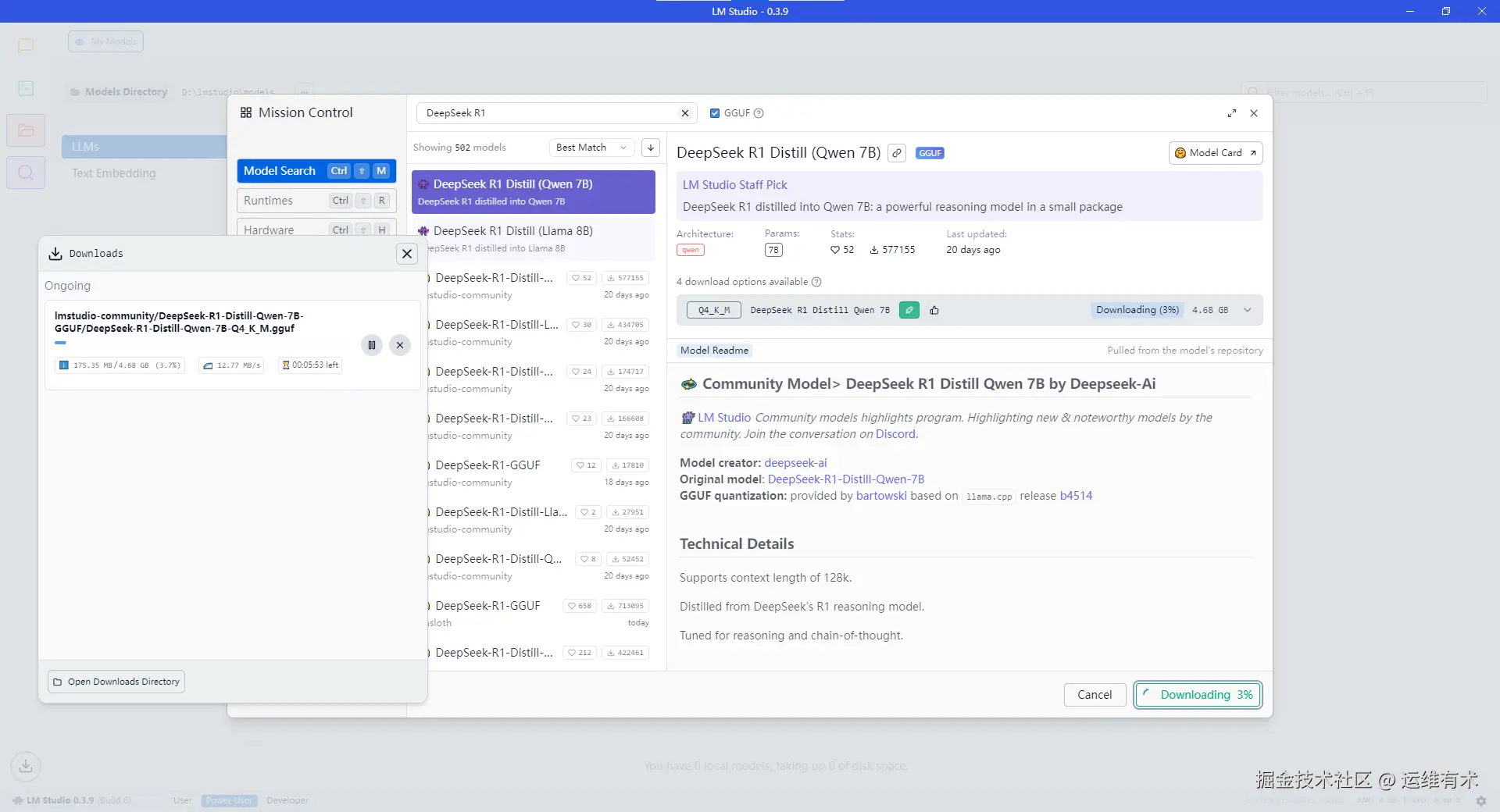Select the Model Readme tab
The width and height of the screenshot is (1500, 812).
714,351
